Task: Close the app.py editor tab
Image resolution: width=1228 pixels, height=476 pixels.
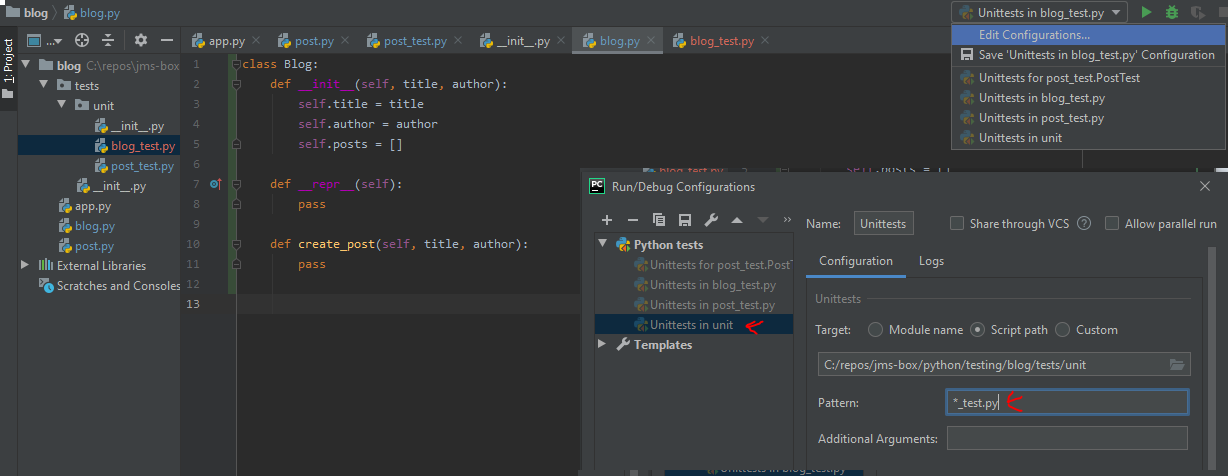Action: (256, 41)
